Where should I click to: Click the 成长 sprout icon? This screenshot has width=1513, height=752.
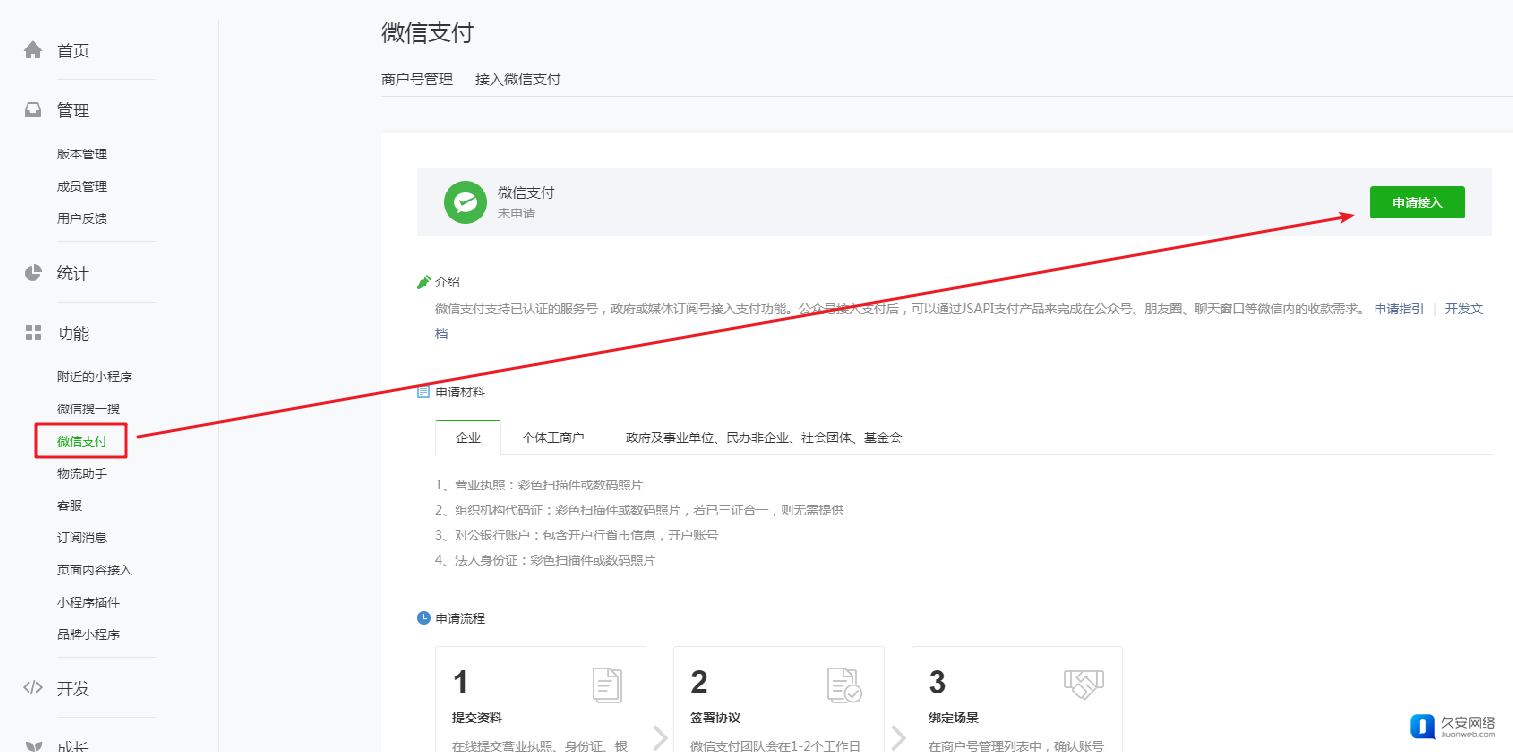pos(33,745)
